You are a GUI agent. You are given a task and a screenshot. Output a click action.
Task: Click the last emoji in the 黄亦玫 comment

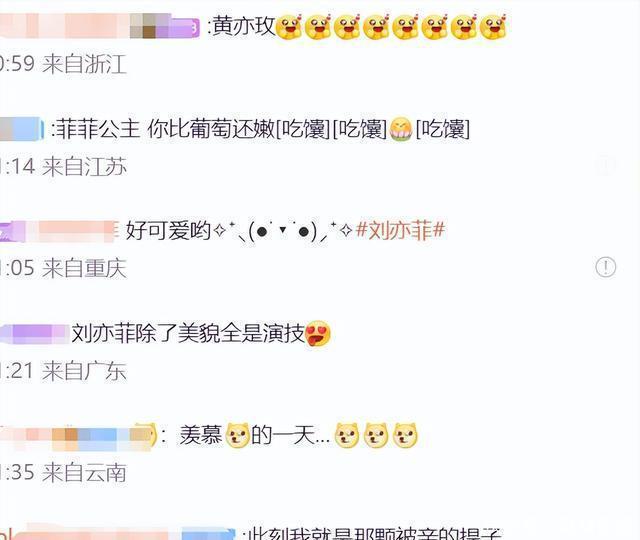coord(493,27)
